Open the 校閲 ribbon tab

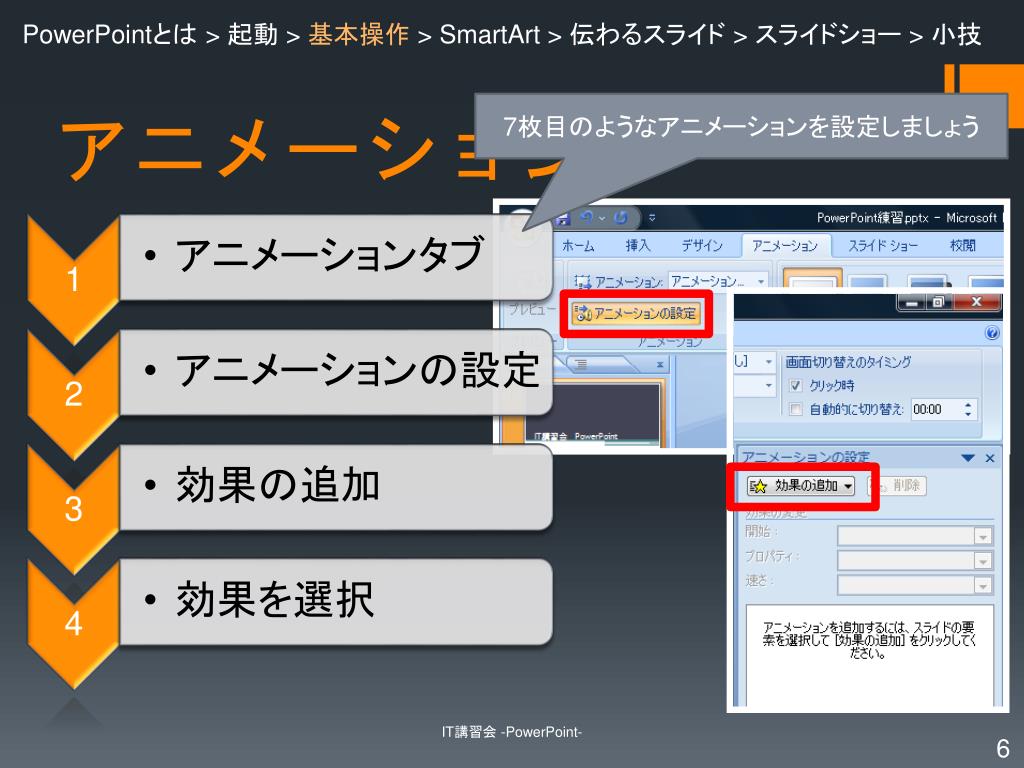coord(962,246)
